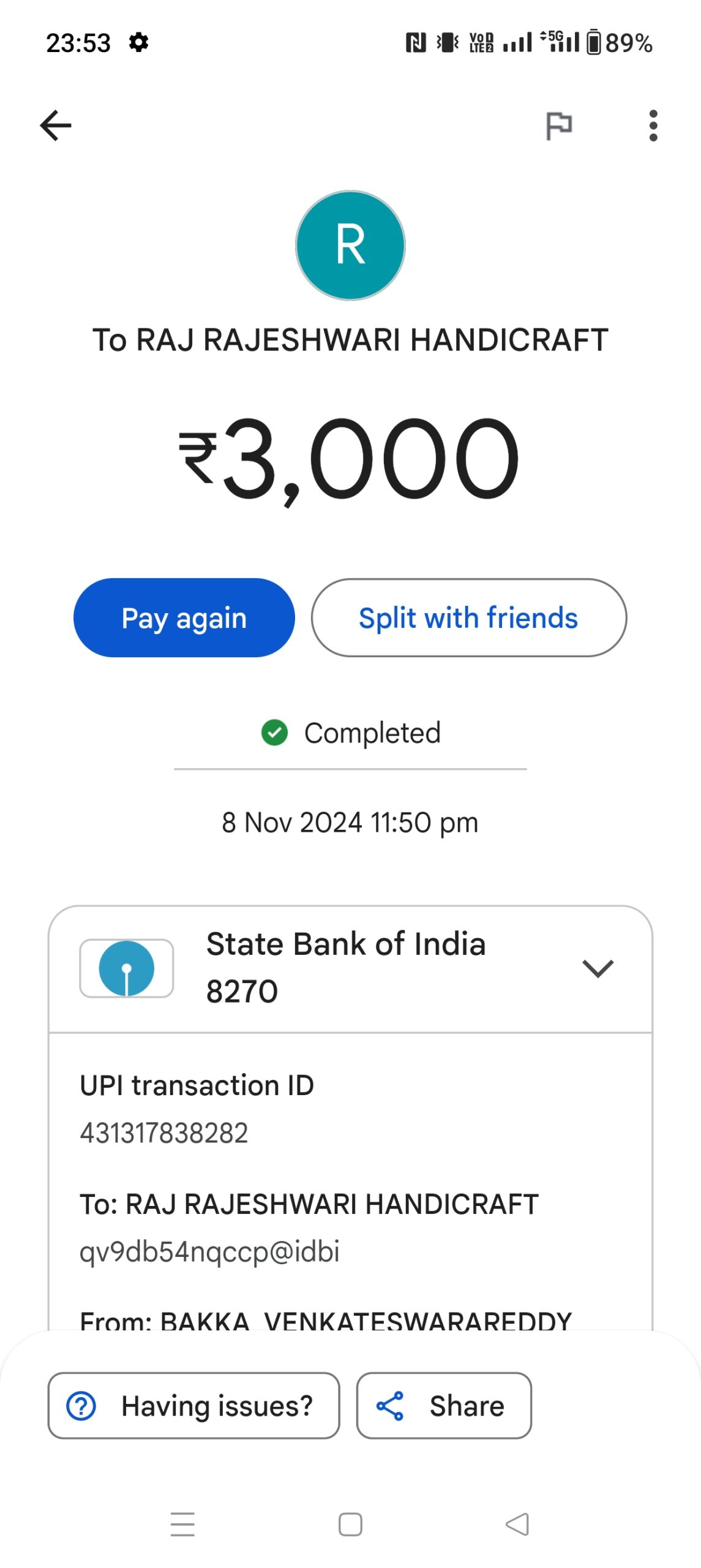This screenshot has width=701, height=1568.
Task: Tap the Having issues? button
Action: 193,1406
